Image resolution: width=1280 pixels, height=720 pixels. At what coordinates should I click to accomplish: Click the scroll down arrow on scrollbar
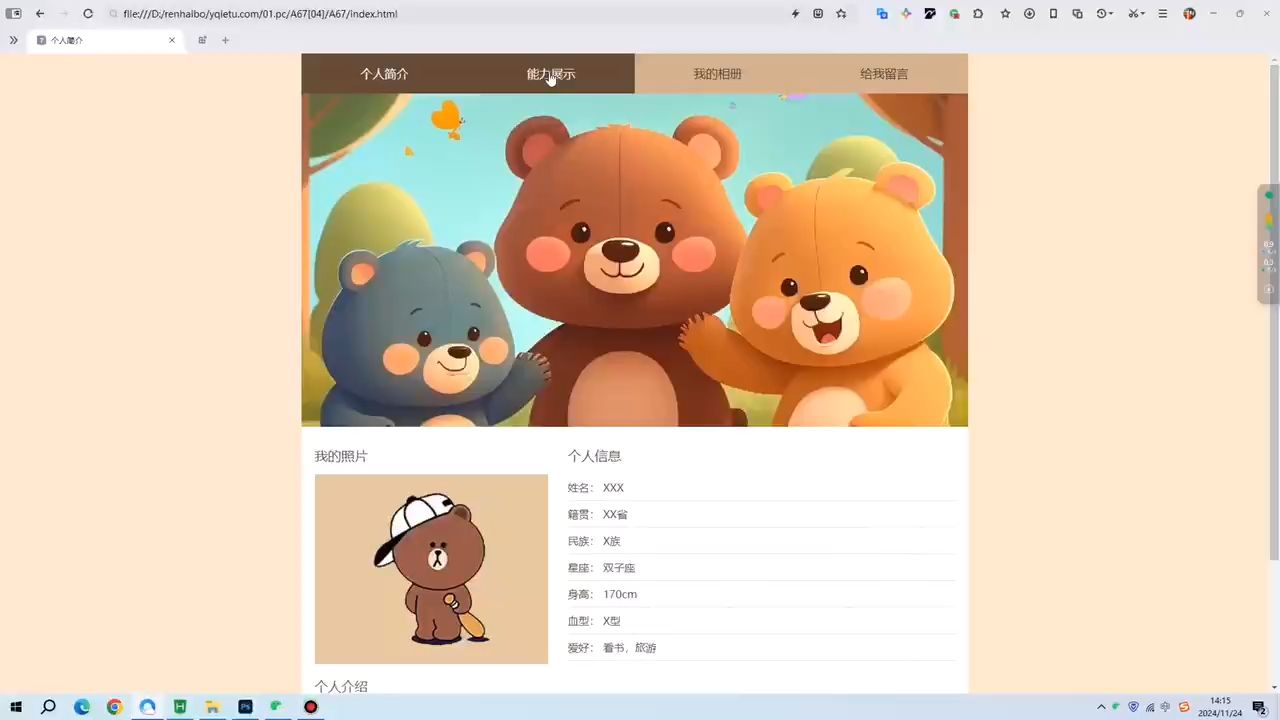[1274, 687]
